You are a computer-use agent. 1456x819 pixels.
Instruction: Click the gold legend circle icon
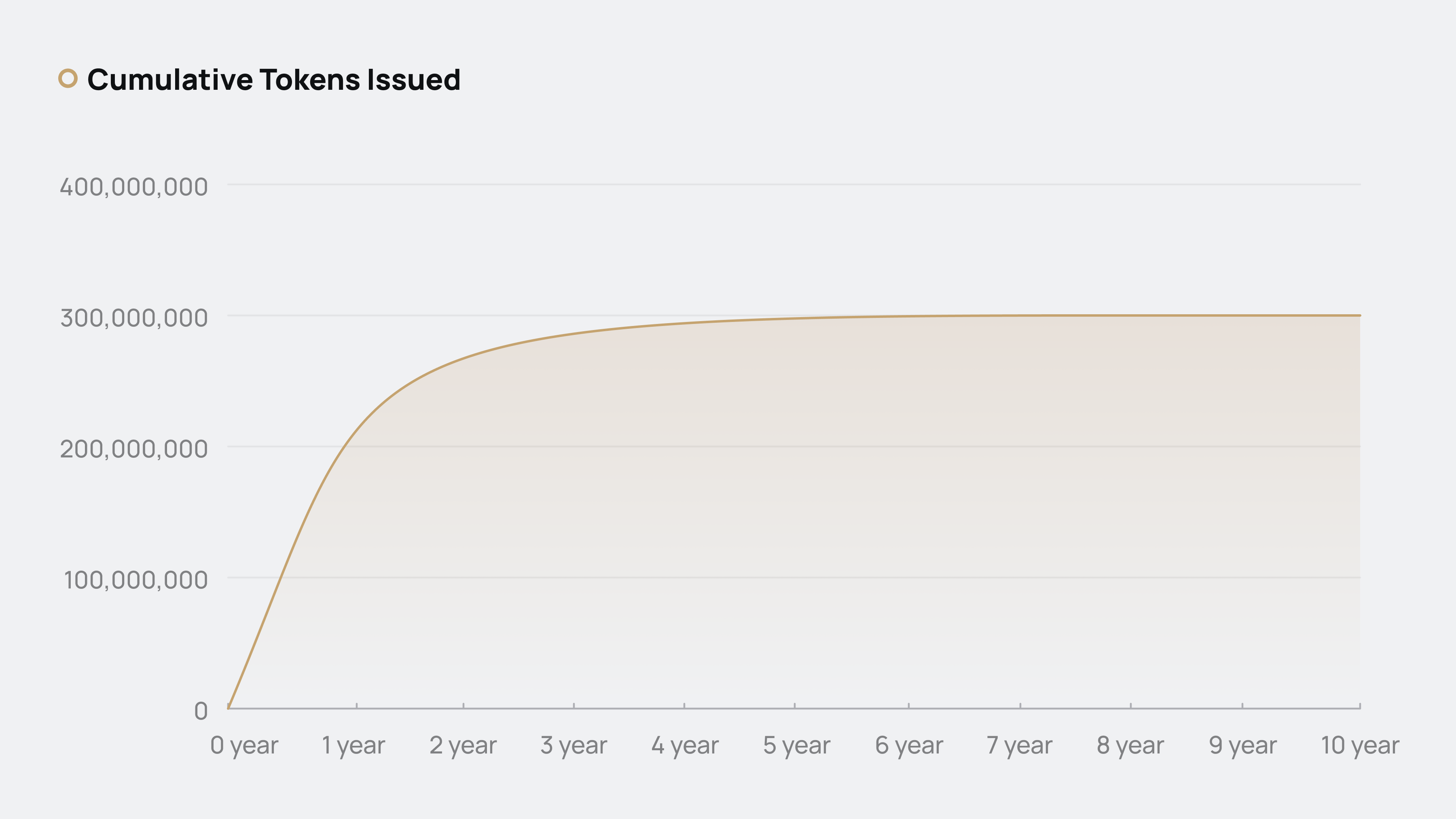(68, 78)
